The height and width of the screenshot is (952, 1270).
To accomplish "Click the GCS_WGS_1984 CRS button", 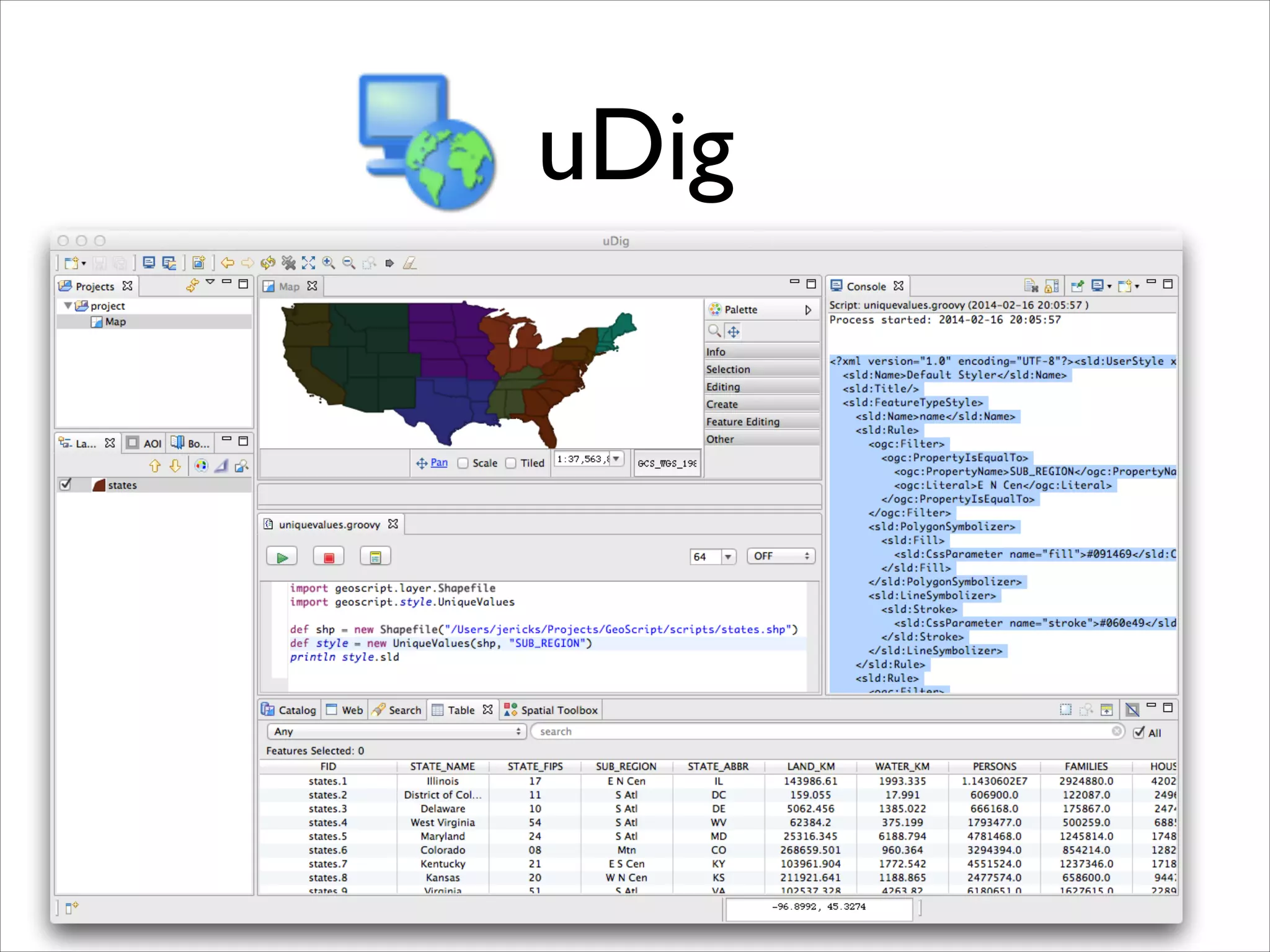I will (667, 463).
